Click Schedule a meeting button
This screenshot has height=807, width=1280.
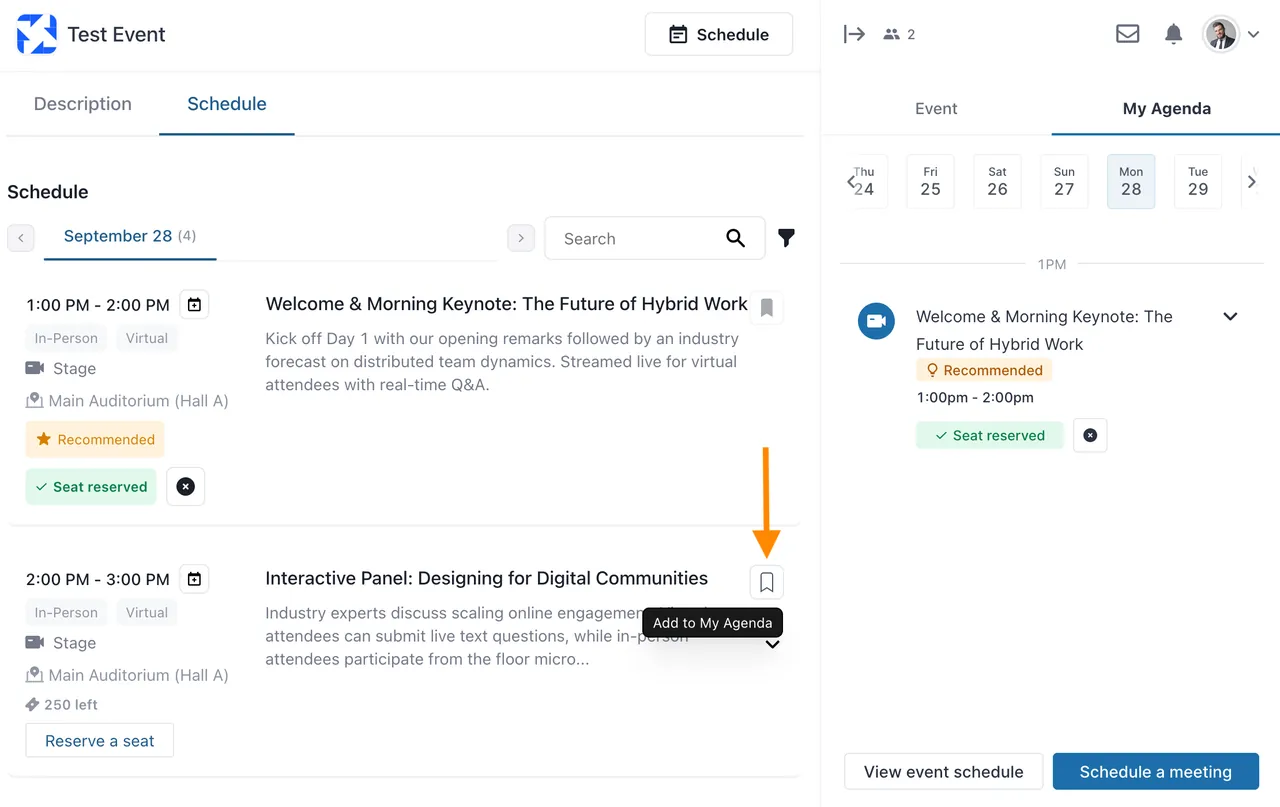(1155, 772)
